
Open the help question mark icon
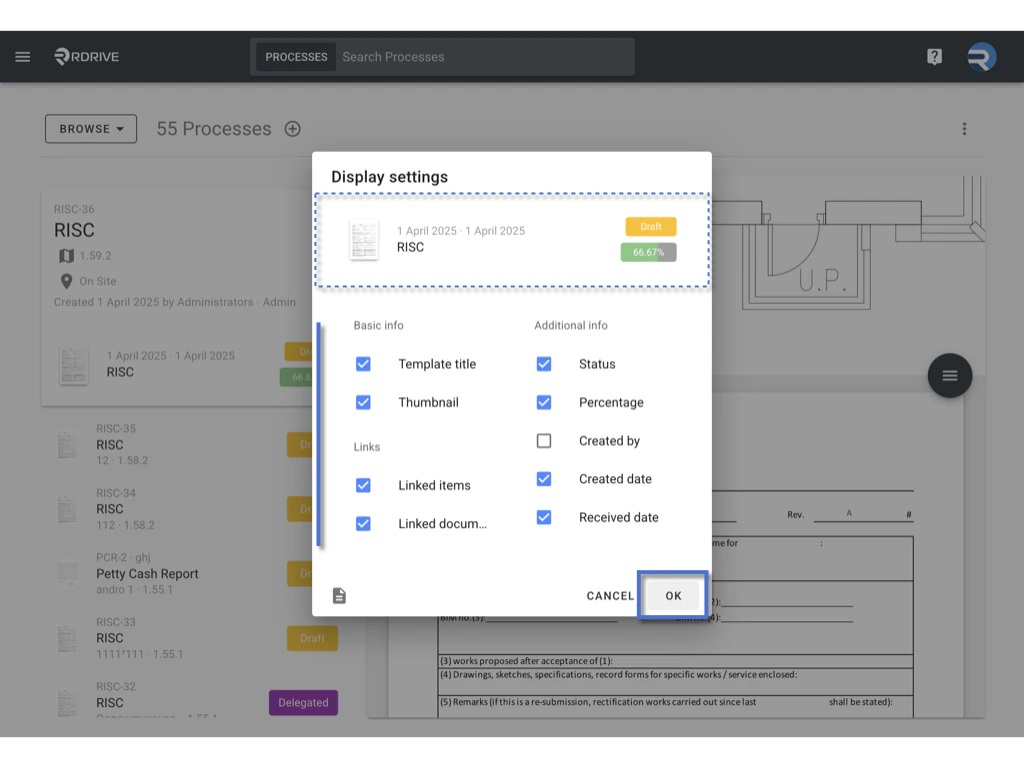[934, 56]
